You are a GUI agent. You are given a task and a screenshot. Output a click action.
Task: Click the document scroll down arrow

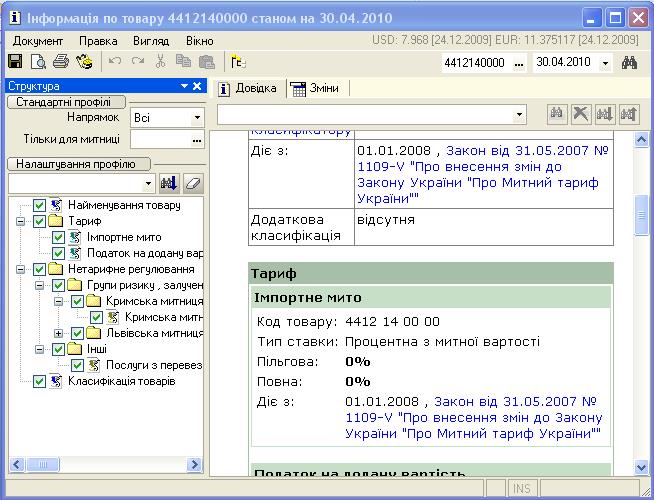[641, 467]
